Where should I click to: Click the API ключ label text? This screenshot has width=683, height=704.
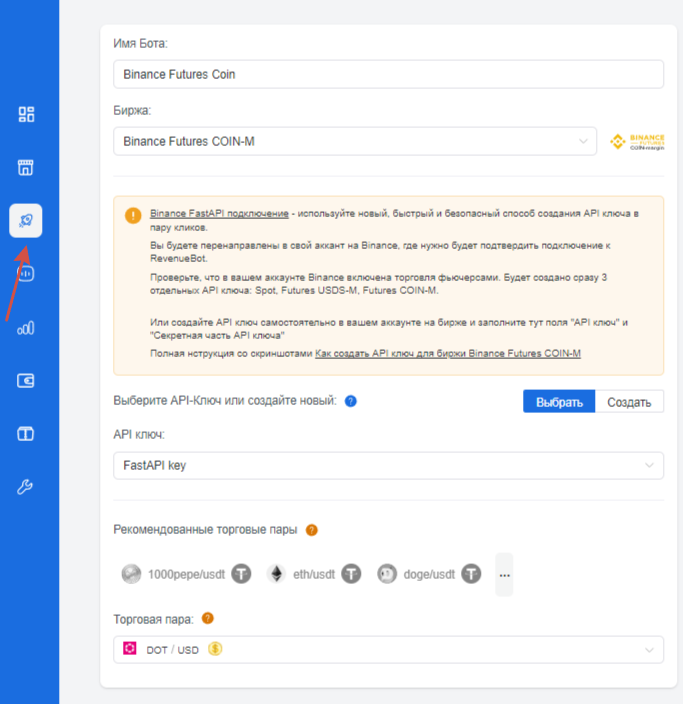139,435
